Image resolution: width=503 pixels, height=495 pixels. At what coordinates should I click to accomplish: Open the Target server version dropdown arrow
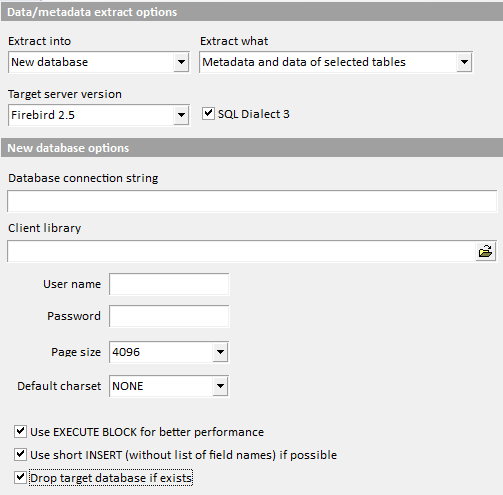pos(181,115)
